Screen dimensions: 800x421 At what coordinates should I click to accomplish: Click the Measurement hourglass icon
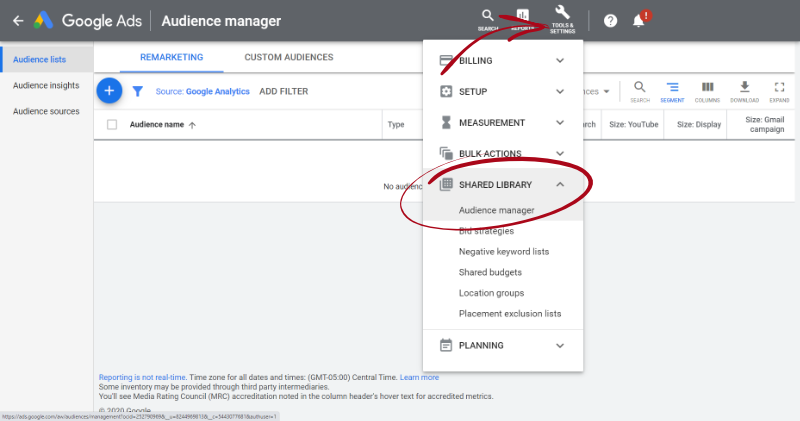coord(446,122)
